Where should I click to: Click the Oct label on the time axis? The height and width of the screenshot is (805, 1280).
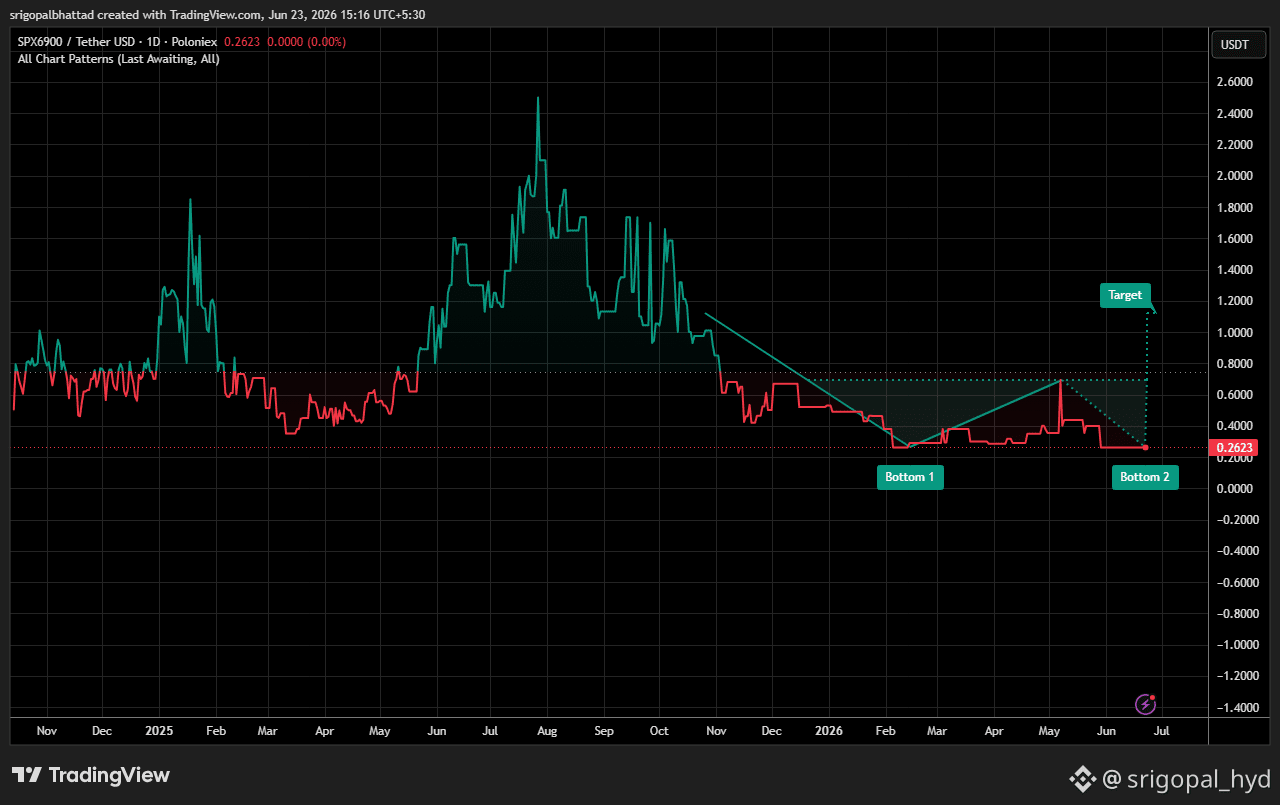[659, 731]
